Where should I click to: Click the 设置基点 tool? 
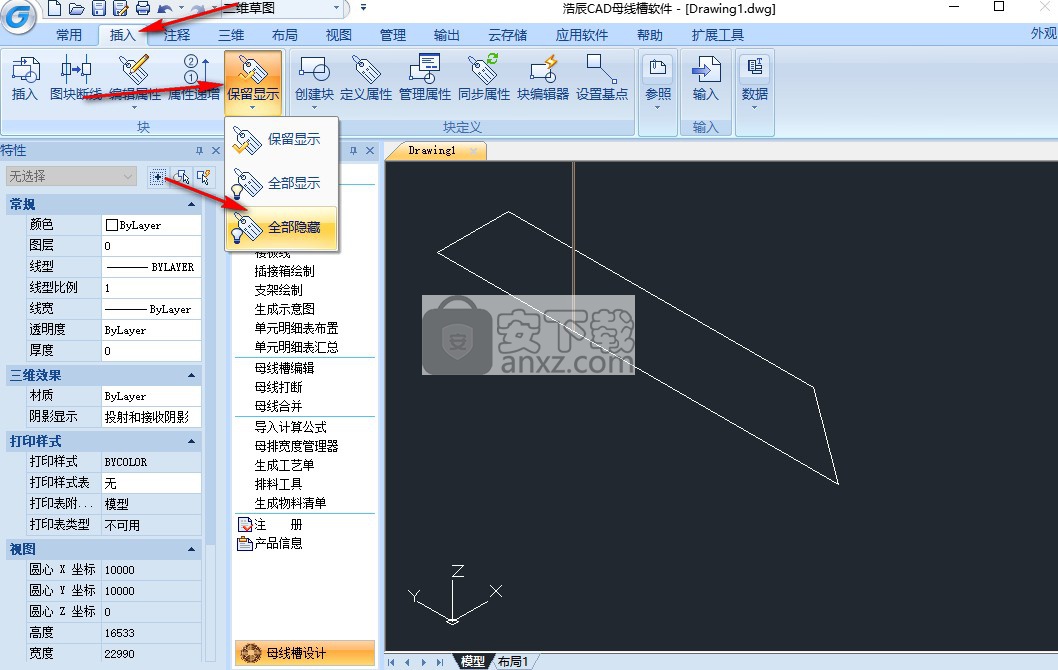pos(602,78)
